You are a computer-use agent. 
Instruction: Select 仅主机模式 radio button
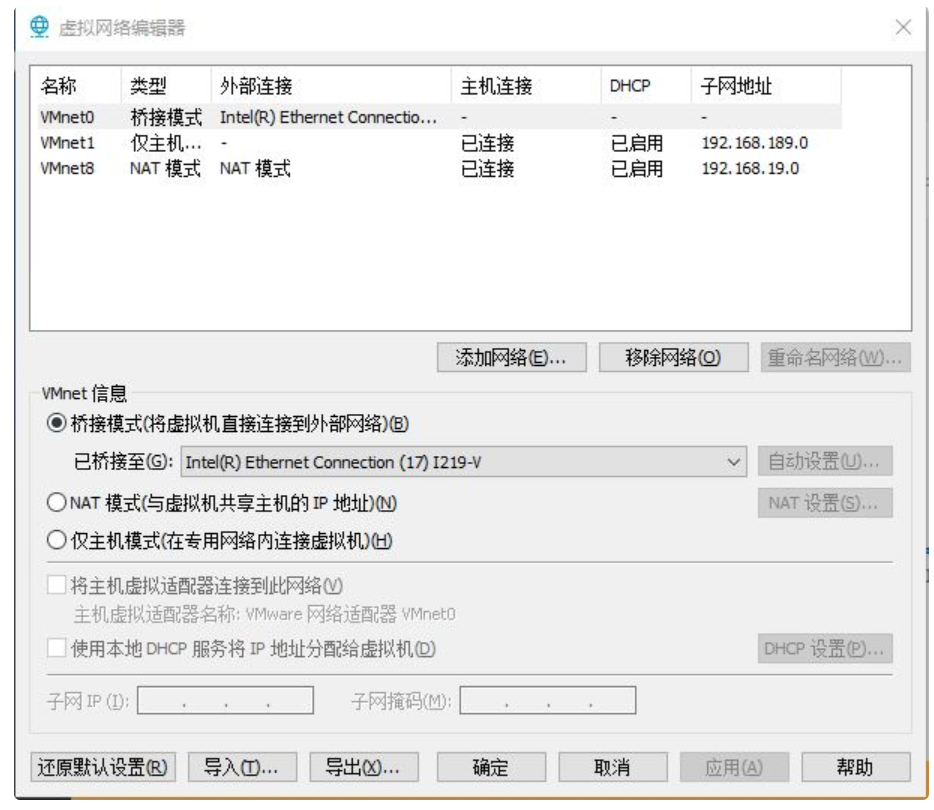pos(57,540)
